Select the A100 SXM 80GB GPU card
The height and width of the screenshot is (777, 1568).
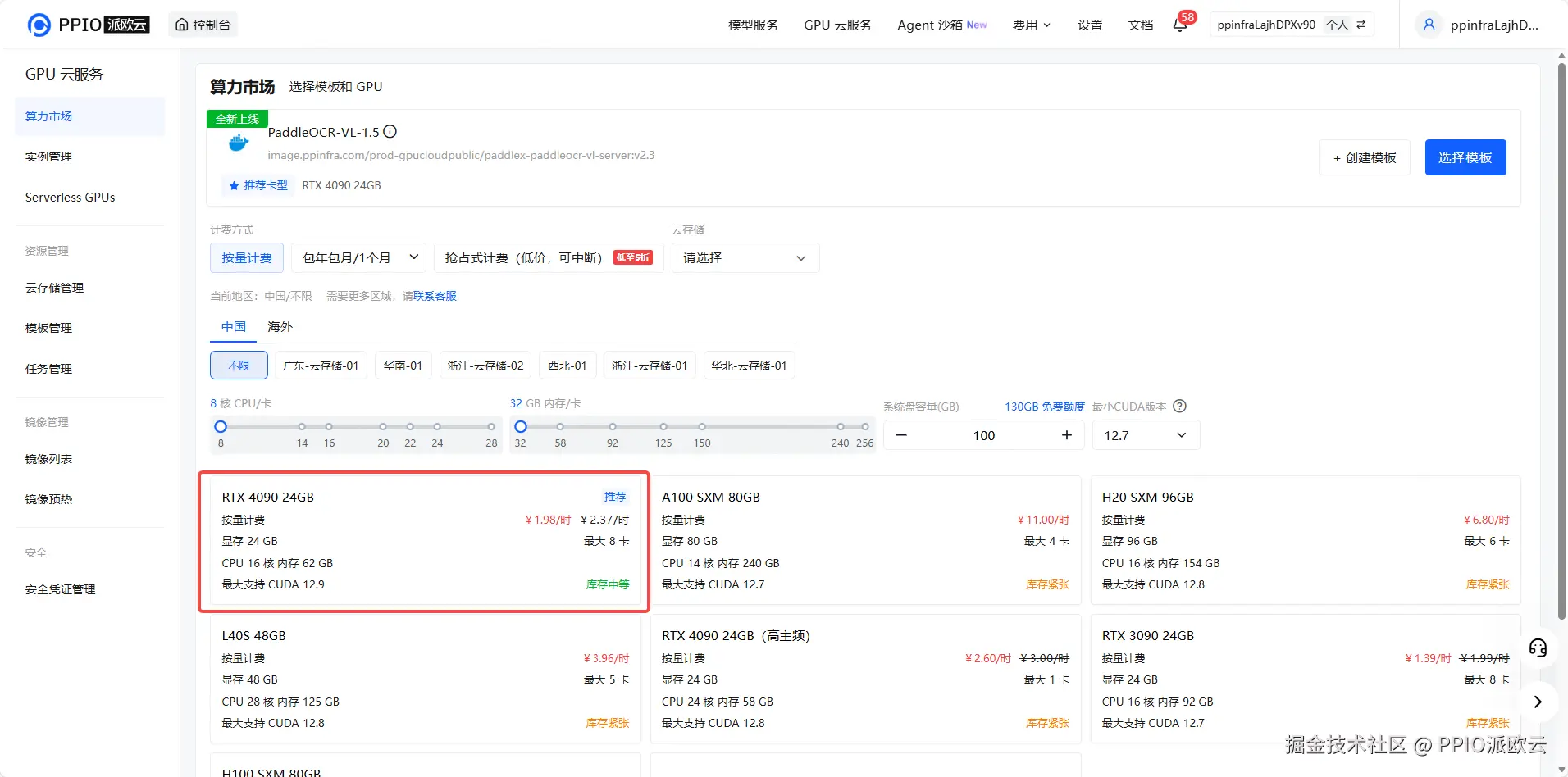pyautogui.click(x=865, y=541)
